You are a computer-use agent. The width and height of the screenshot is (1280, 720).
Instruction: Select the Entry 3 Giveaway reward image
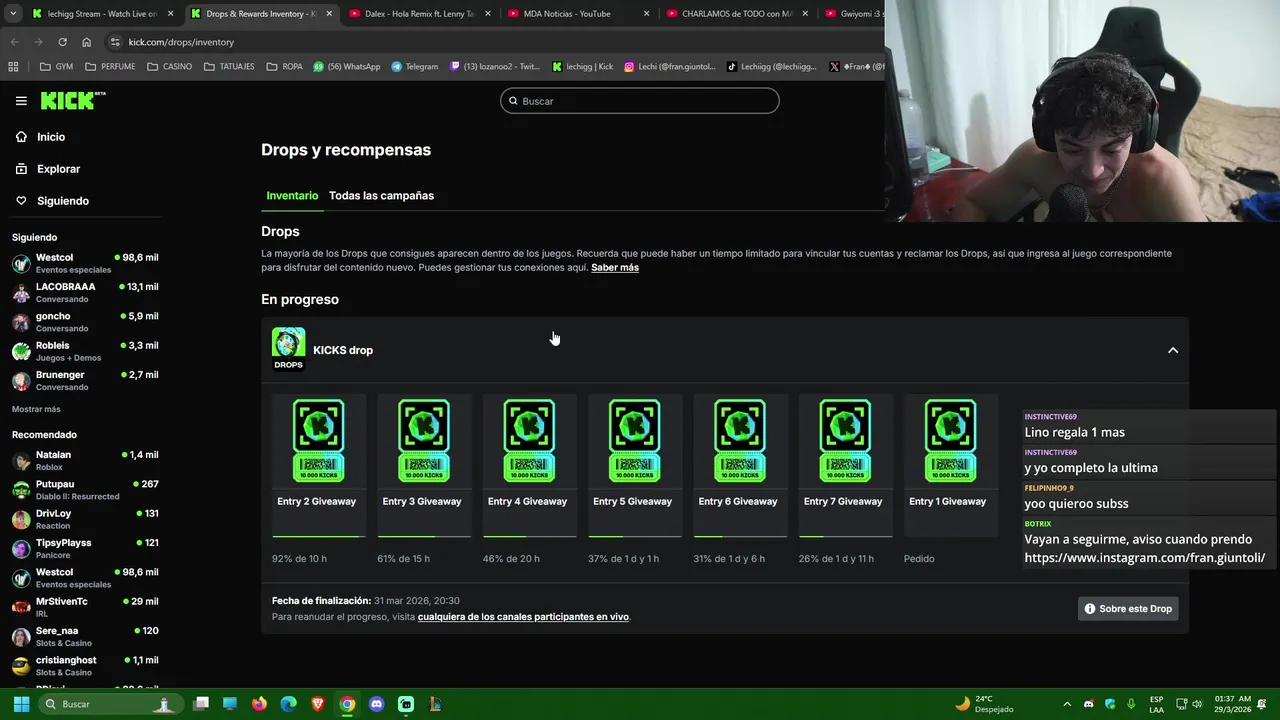[424, 440]
